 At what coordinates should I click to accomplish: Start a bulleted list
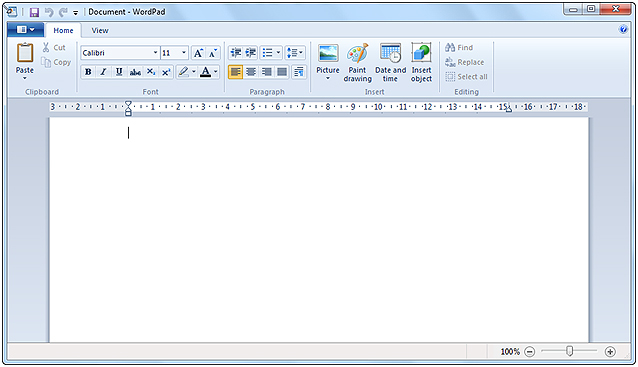point(267,52)
